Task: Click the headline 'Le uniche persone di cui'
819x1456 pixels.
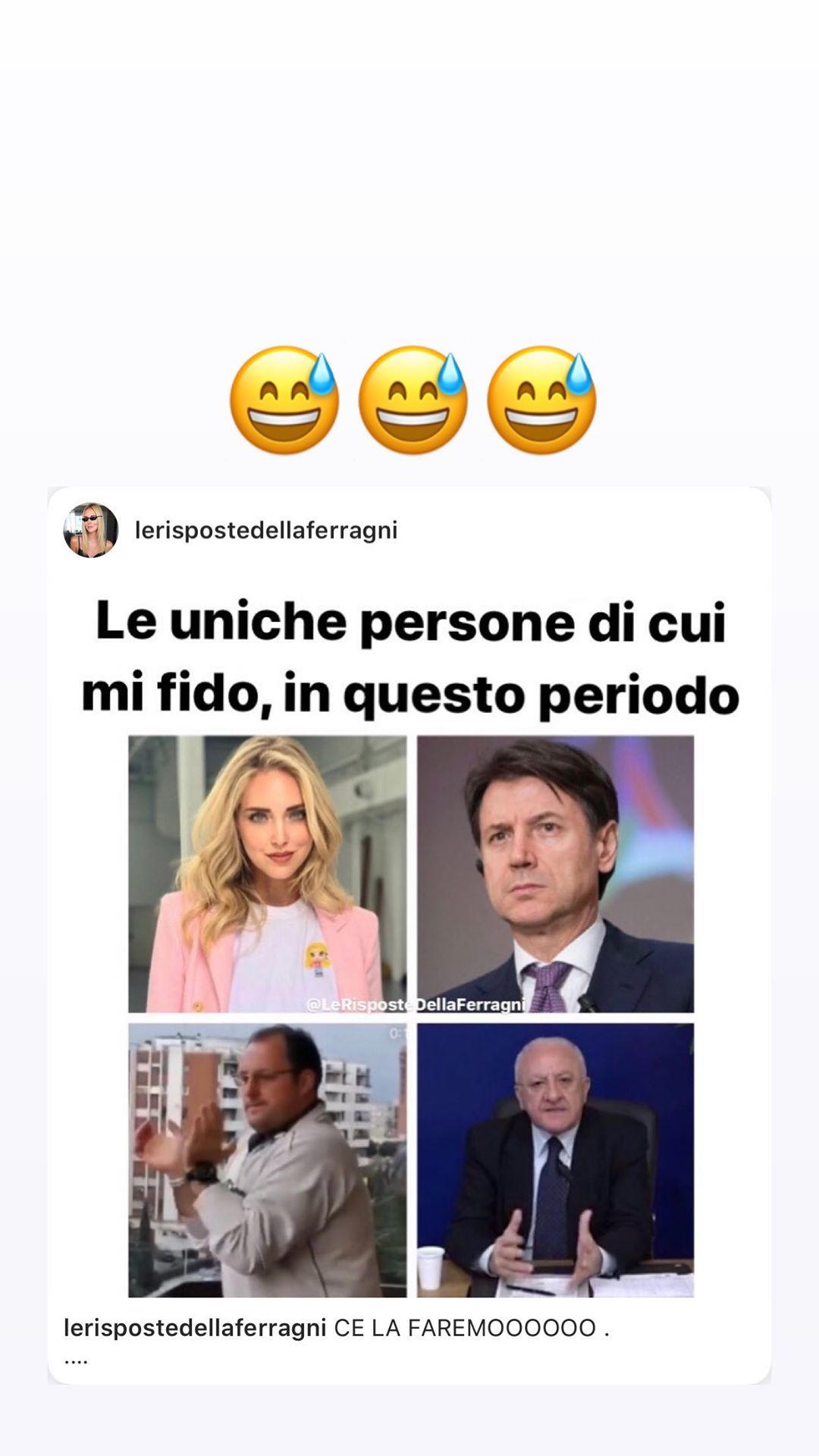Action: pos(411,622)
